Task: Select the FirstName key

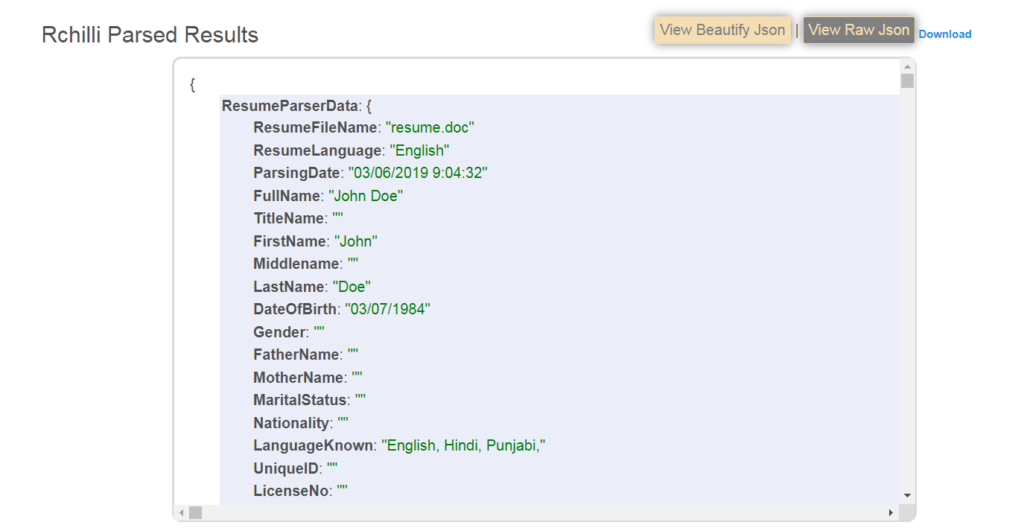Action: (x=290, y=241)
